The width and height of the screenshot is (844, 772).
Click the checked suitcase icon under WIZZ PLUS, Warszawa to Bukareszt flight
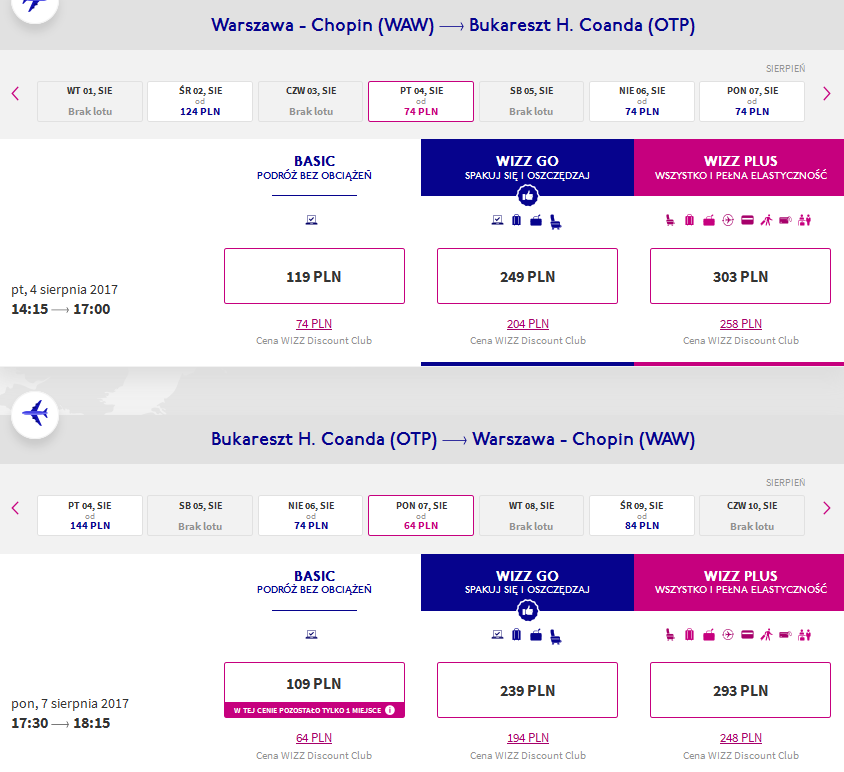709,220
